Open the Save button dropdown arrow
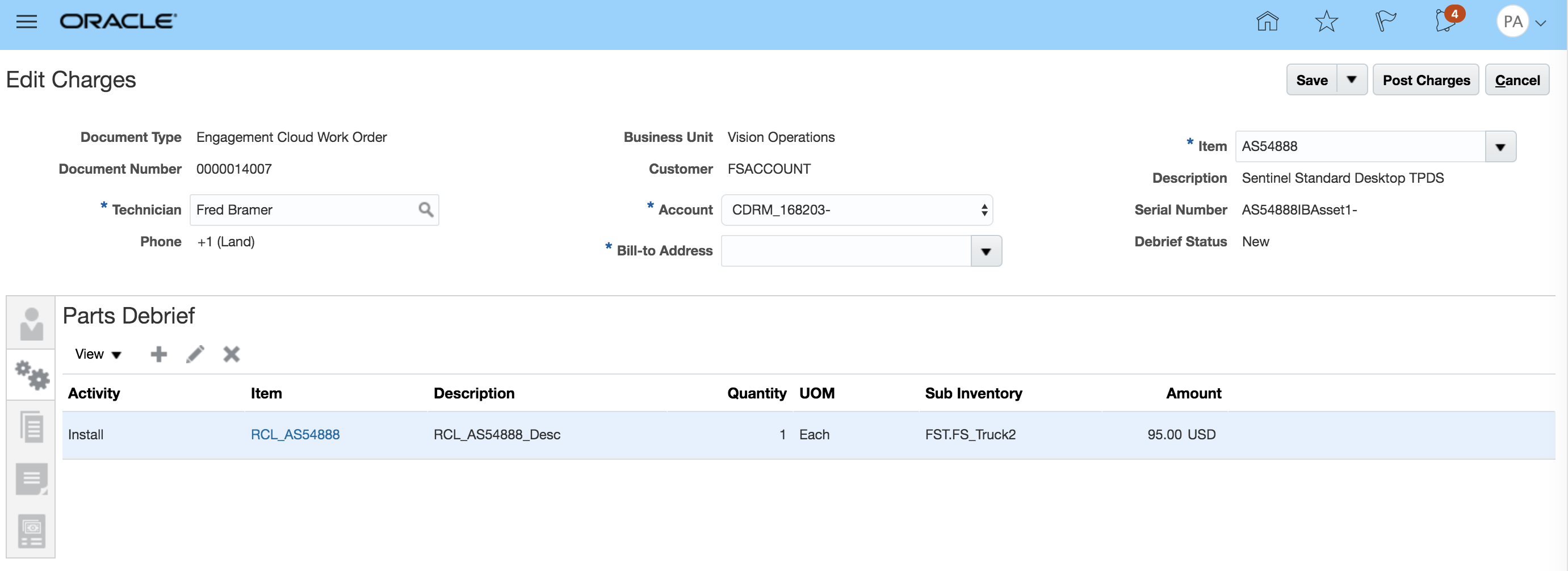 tap(1351, 79)
